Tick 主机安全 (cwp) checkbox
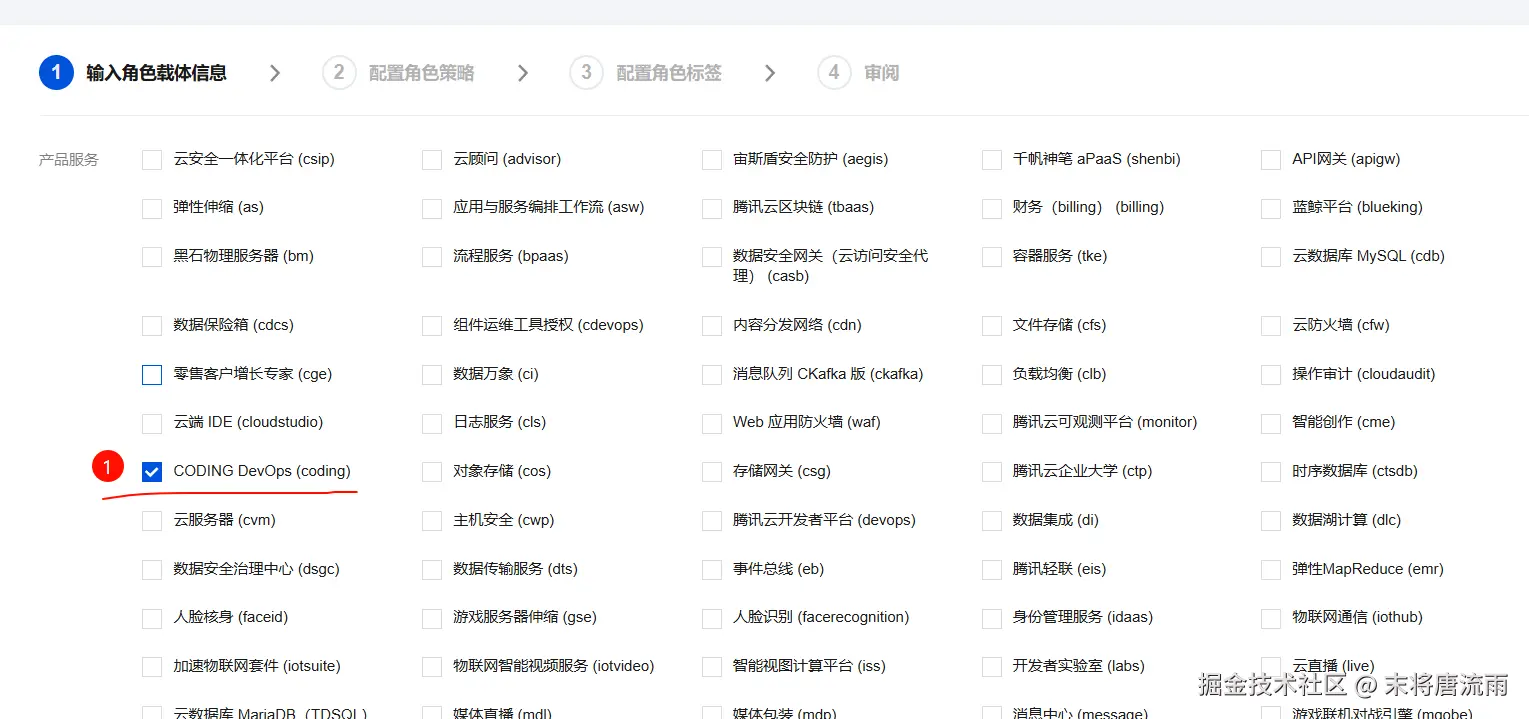 [x=432, y=521]
